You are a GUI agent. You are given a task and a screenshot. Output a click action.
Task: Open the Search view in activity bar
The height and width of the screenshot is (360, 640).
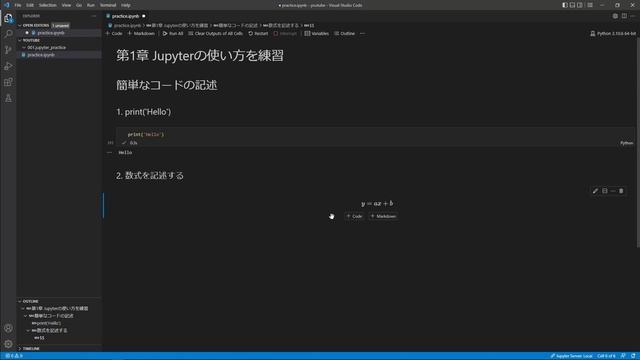tap(8, 33)
